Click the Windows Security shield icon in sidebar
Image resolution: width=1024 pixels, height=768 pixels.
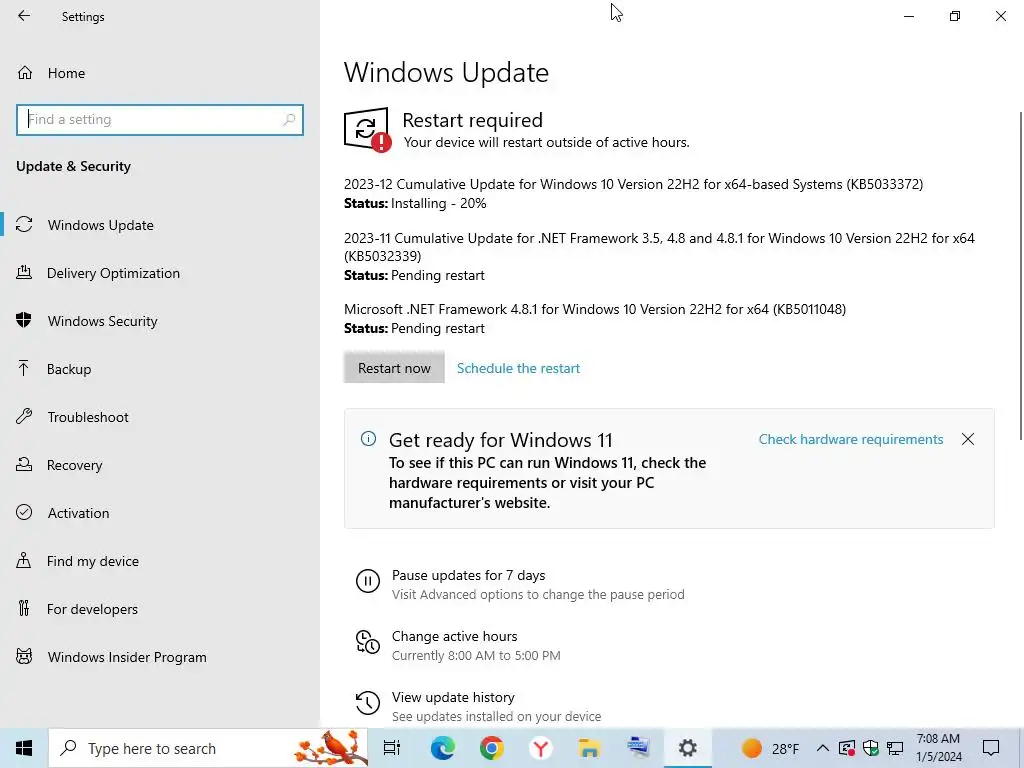[x=24, y=320]
